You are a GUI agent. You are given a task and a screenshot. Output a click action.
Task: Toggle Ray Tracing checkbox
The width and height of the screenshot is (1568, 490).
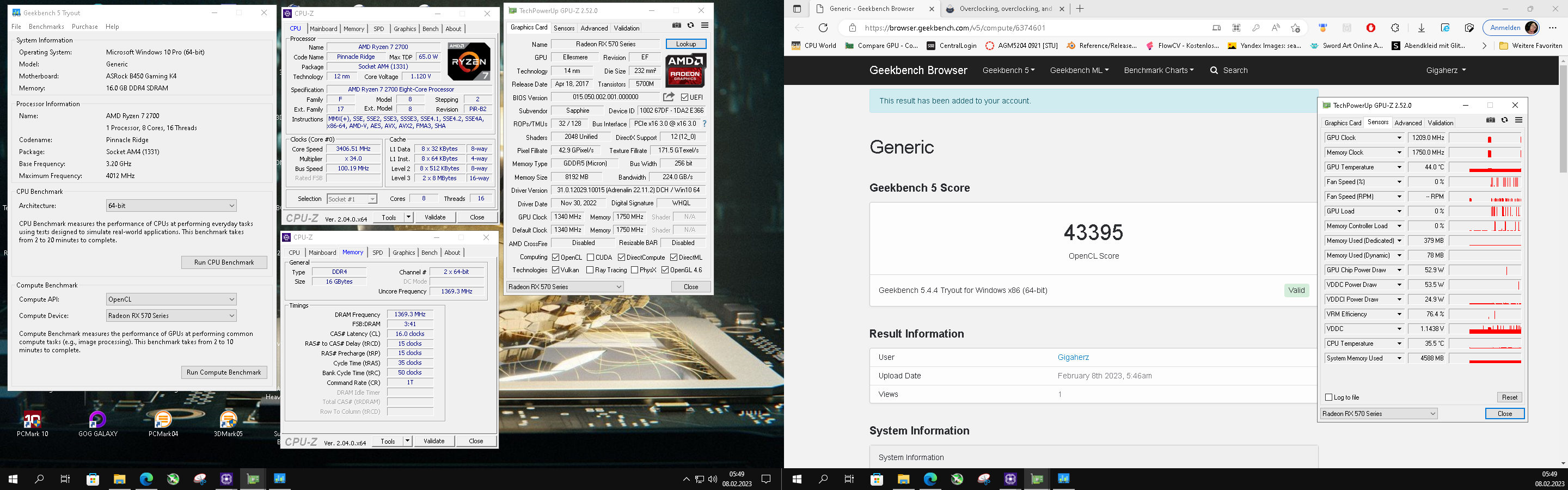coord(590,270)
